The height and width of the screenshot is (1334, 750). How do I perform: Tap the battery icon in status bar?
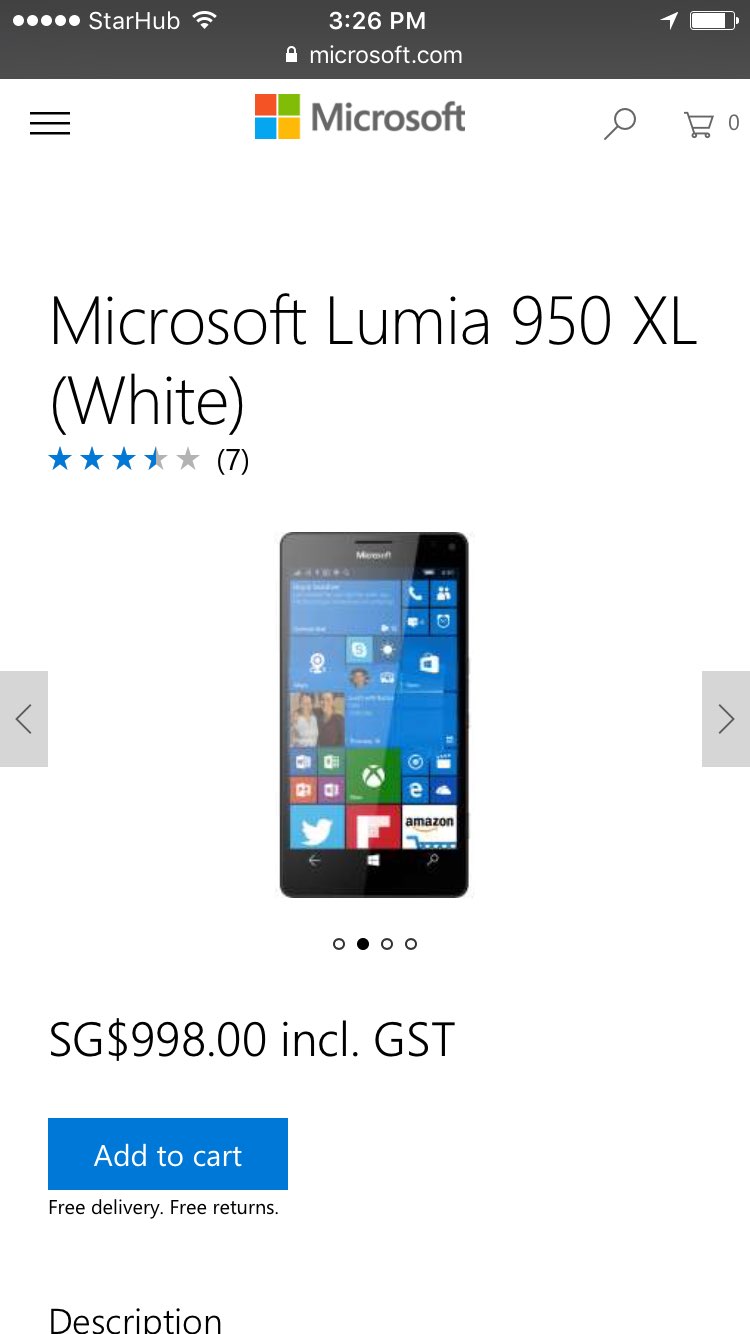pos(714,20)
